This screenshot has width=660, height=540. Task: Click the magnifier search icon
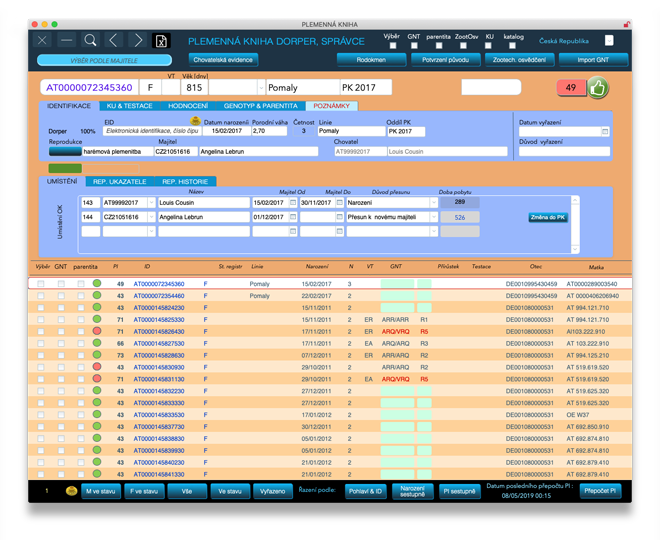pyautogui.click(x=90, y=40)
